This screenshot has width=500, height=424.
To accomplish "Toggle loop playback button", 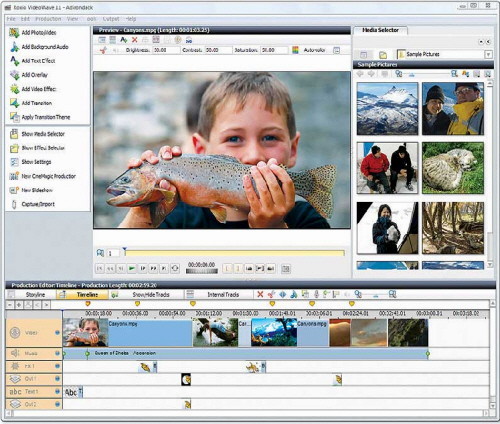I will coord(175,268).
